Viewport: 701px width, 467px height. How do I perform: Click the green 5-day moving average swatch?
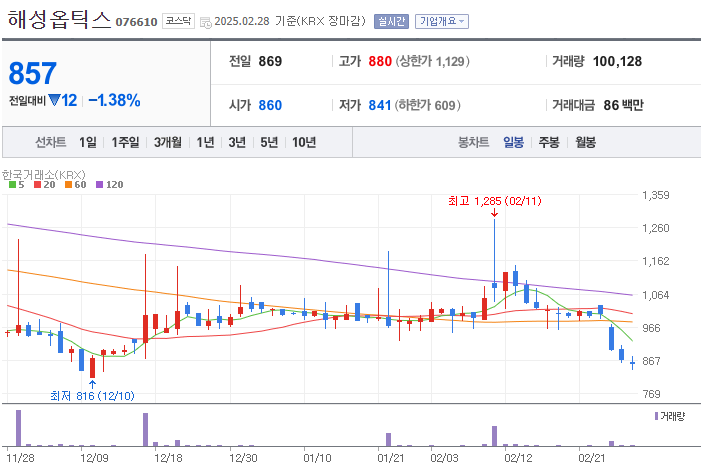pyautogui.click(x=12, y=185)
